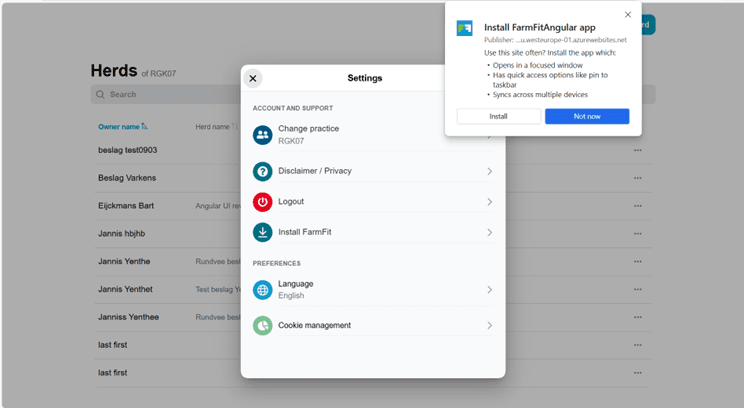The width and height of the screenshot is (744, 408).
Task: Open more options for beslag test0903
Action: click(638, 150)
